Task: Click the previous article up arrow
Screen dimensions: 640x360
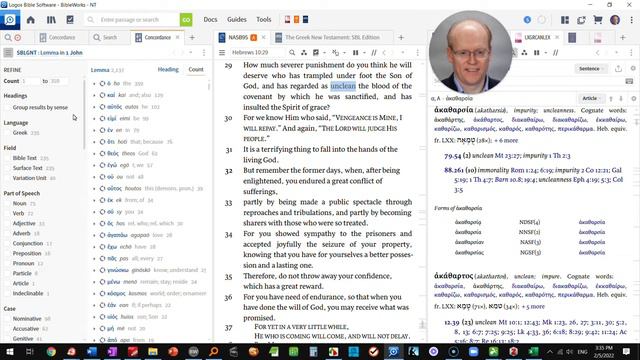Action: 611,98
